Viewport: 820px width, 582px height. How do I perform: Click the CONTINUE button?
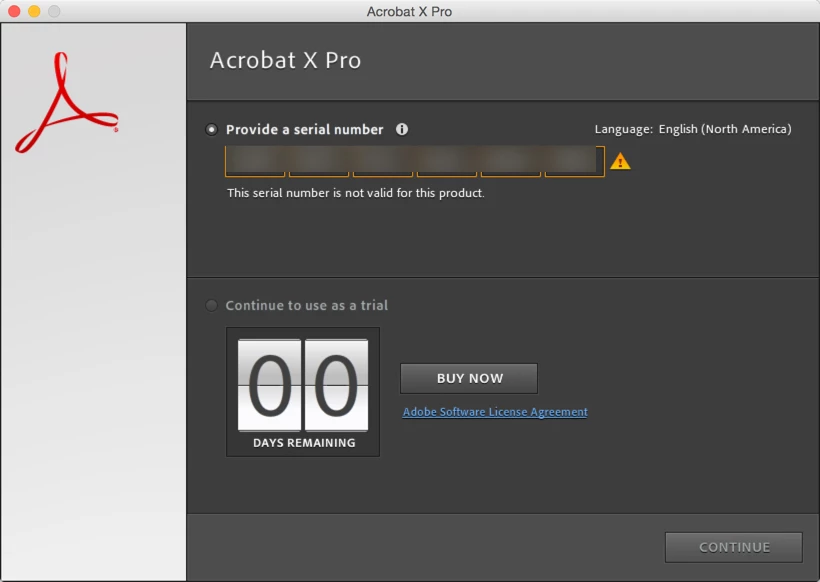pyautogui.click(x=734, y=547)
